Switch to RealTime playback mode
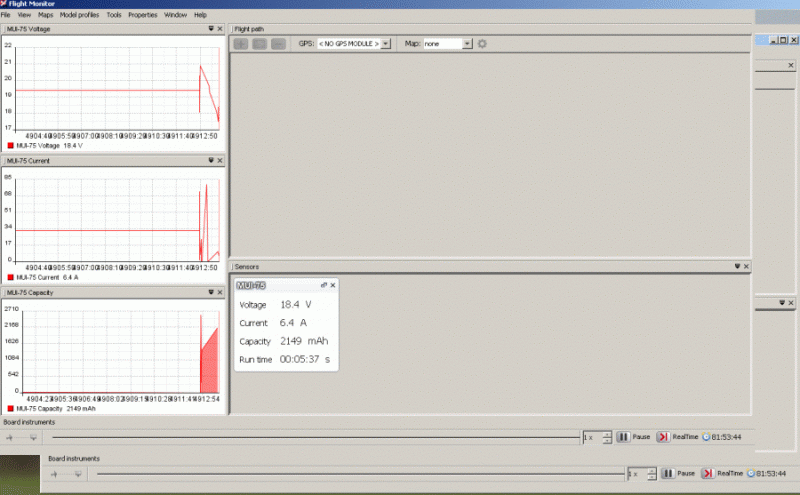 pyautogui.click(x=678, y=437)
